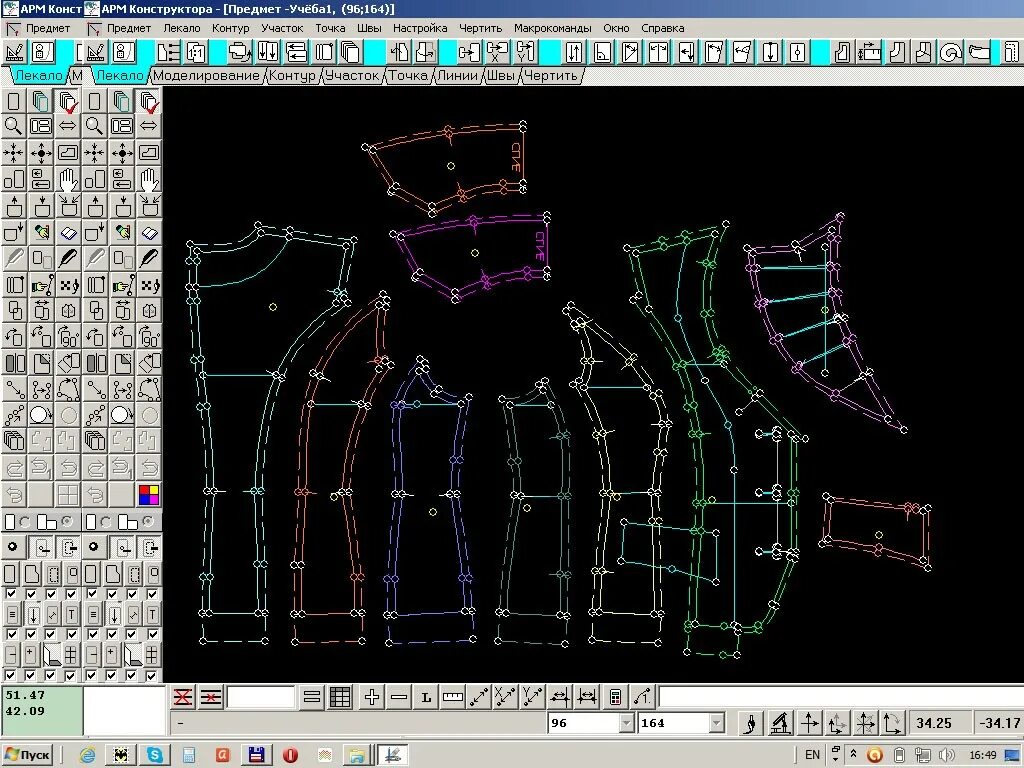Switch to the Моделирование tab
The width and height of the screenshot is (1024, 768).
point(206,76)
